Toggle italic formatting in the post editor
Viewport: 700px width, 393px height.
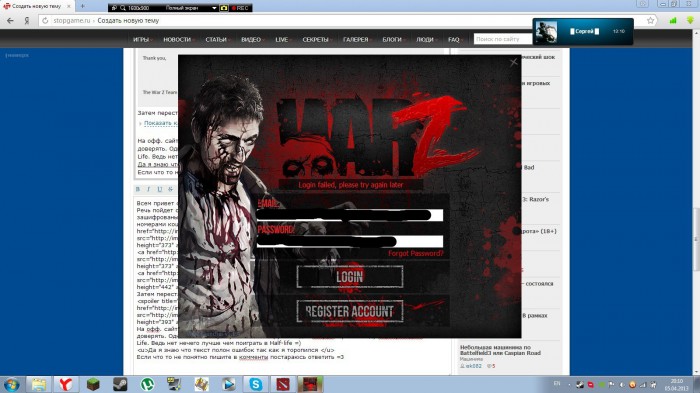149,189
